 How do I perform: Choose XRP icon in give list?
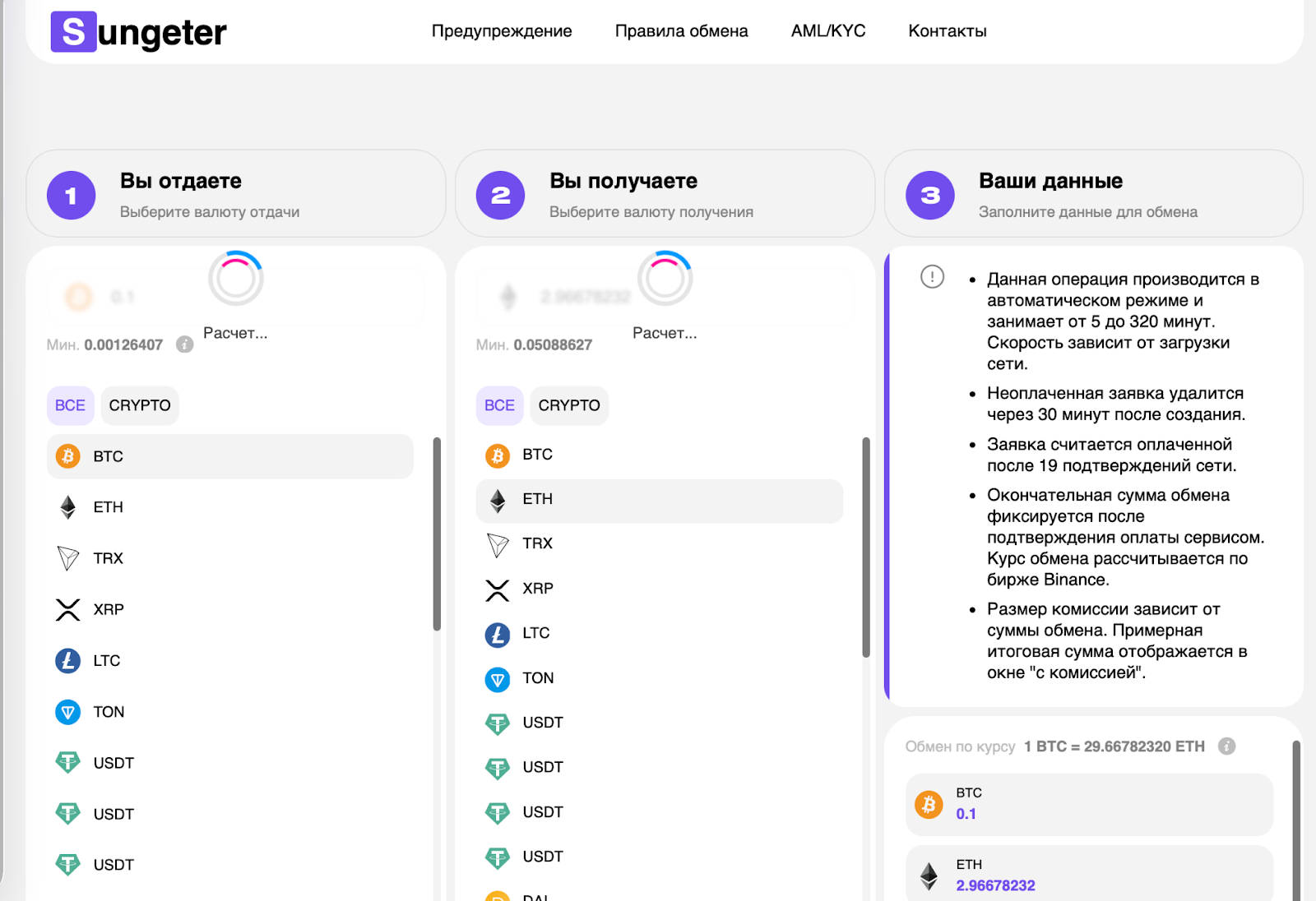point(68,609)
